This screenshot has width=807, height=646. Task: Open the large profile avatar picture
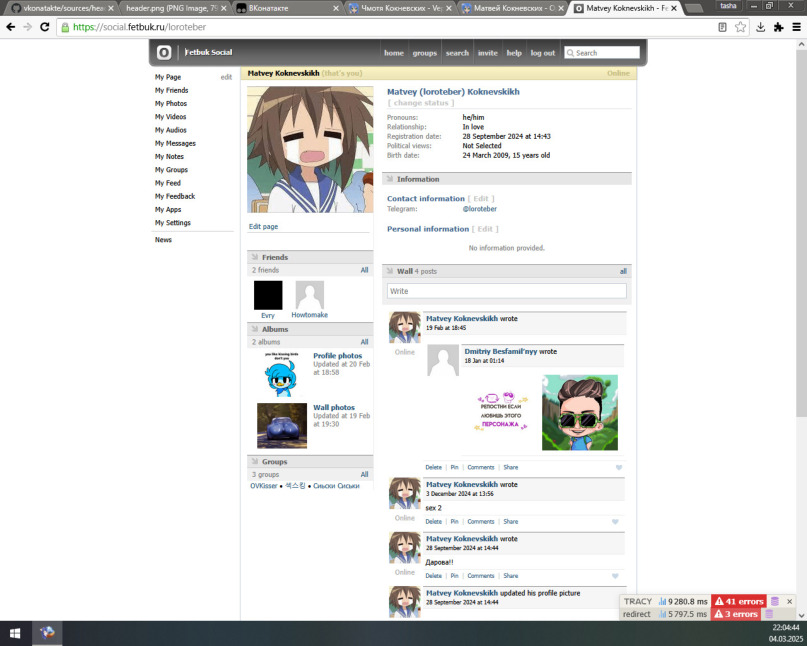point(310,149)
